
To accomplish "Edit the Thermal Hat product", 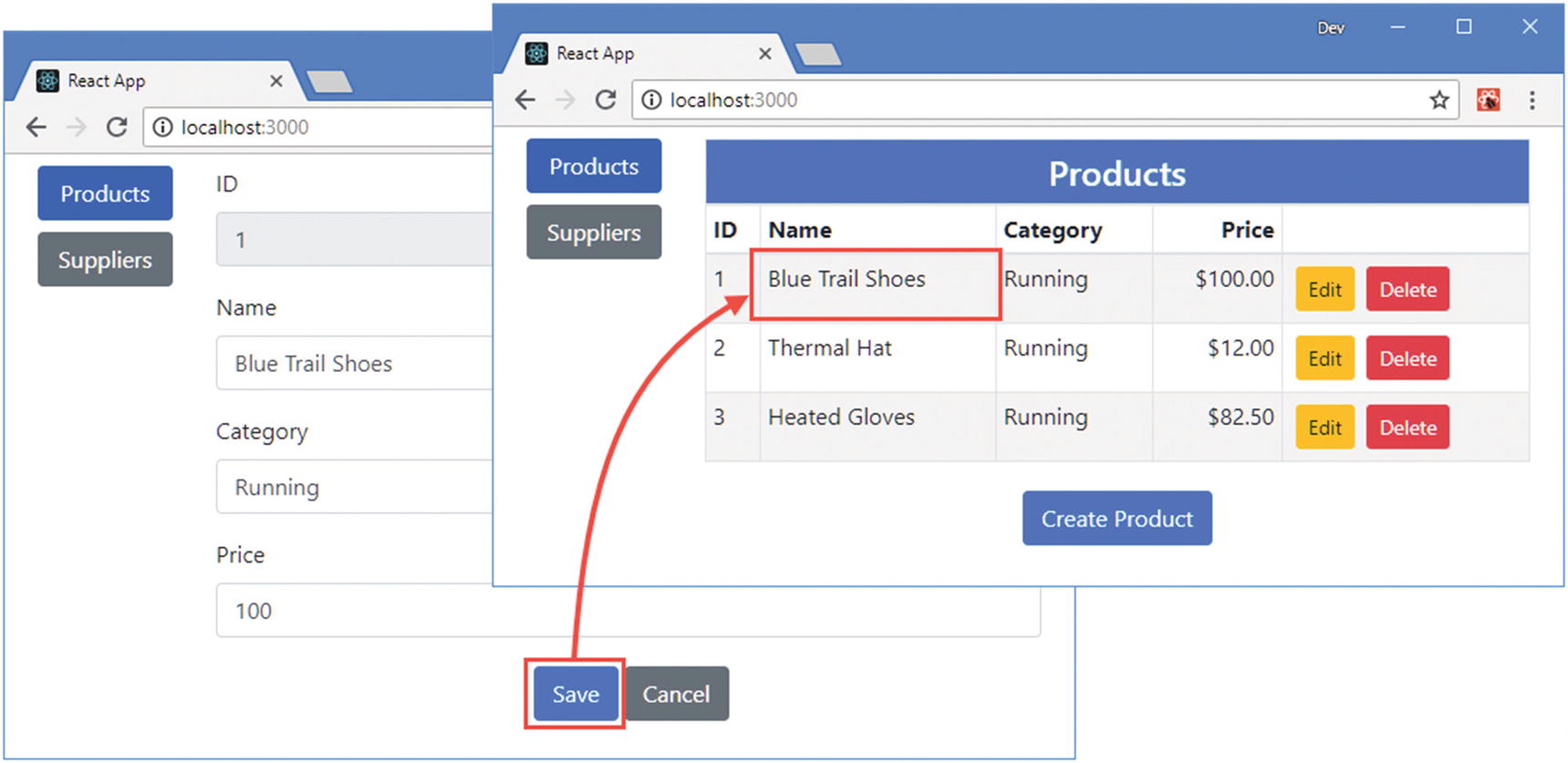I will tap(1324, 358).
